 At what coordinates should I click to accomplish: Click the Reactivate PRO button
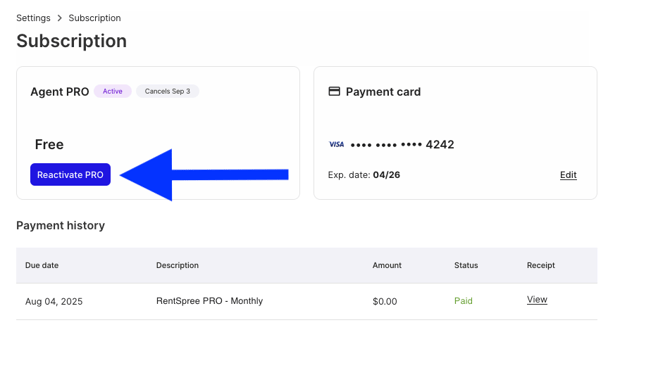click(x=70, y=174)
